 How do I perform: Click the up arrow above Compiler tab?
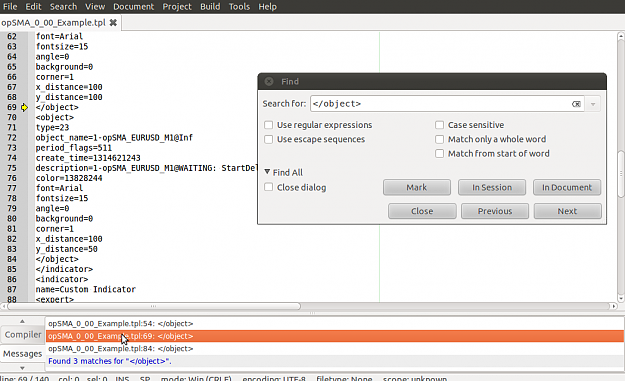[22, 321]
